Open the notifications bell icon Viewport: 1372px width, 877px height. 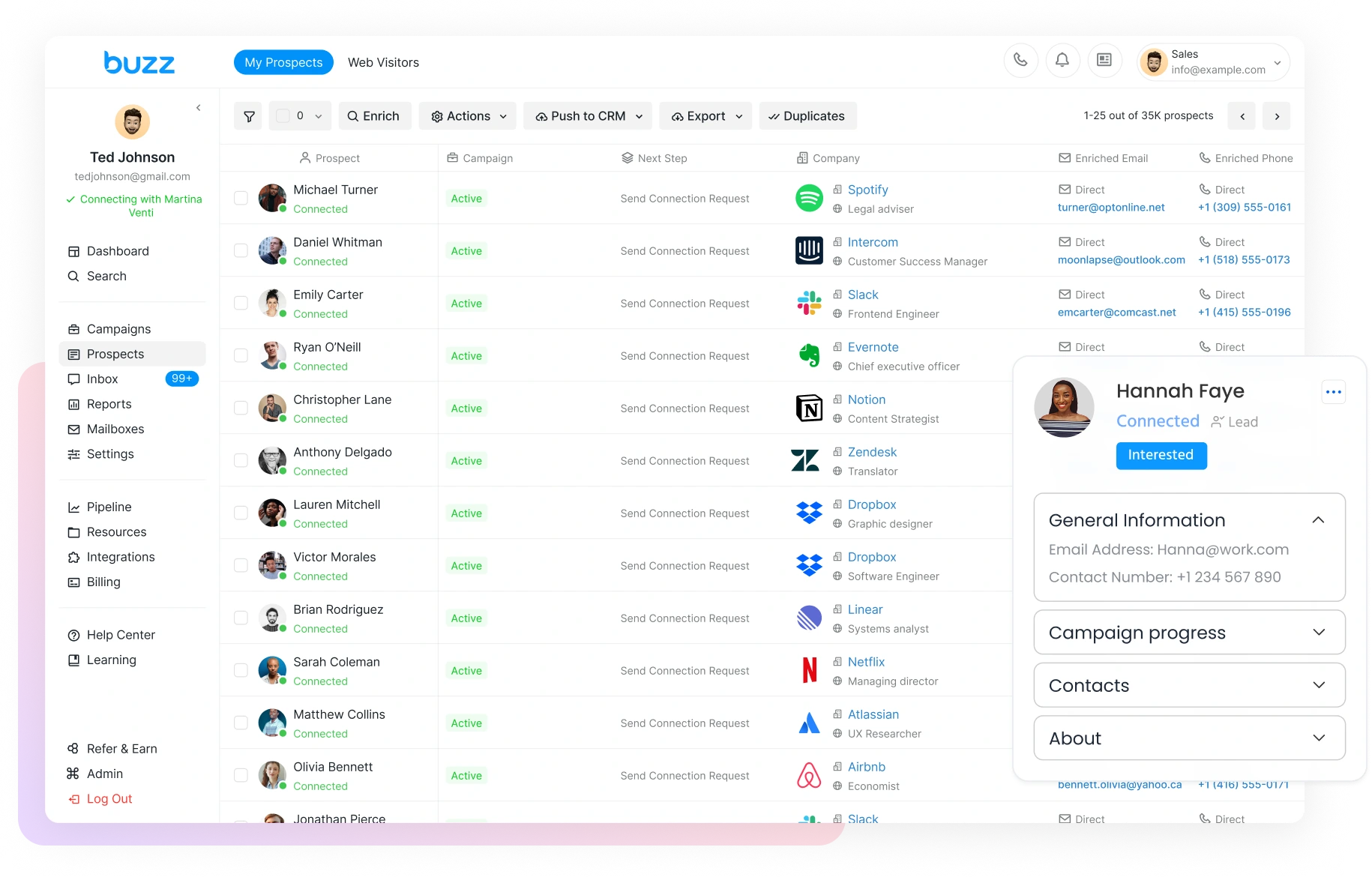1062,60
